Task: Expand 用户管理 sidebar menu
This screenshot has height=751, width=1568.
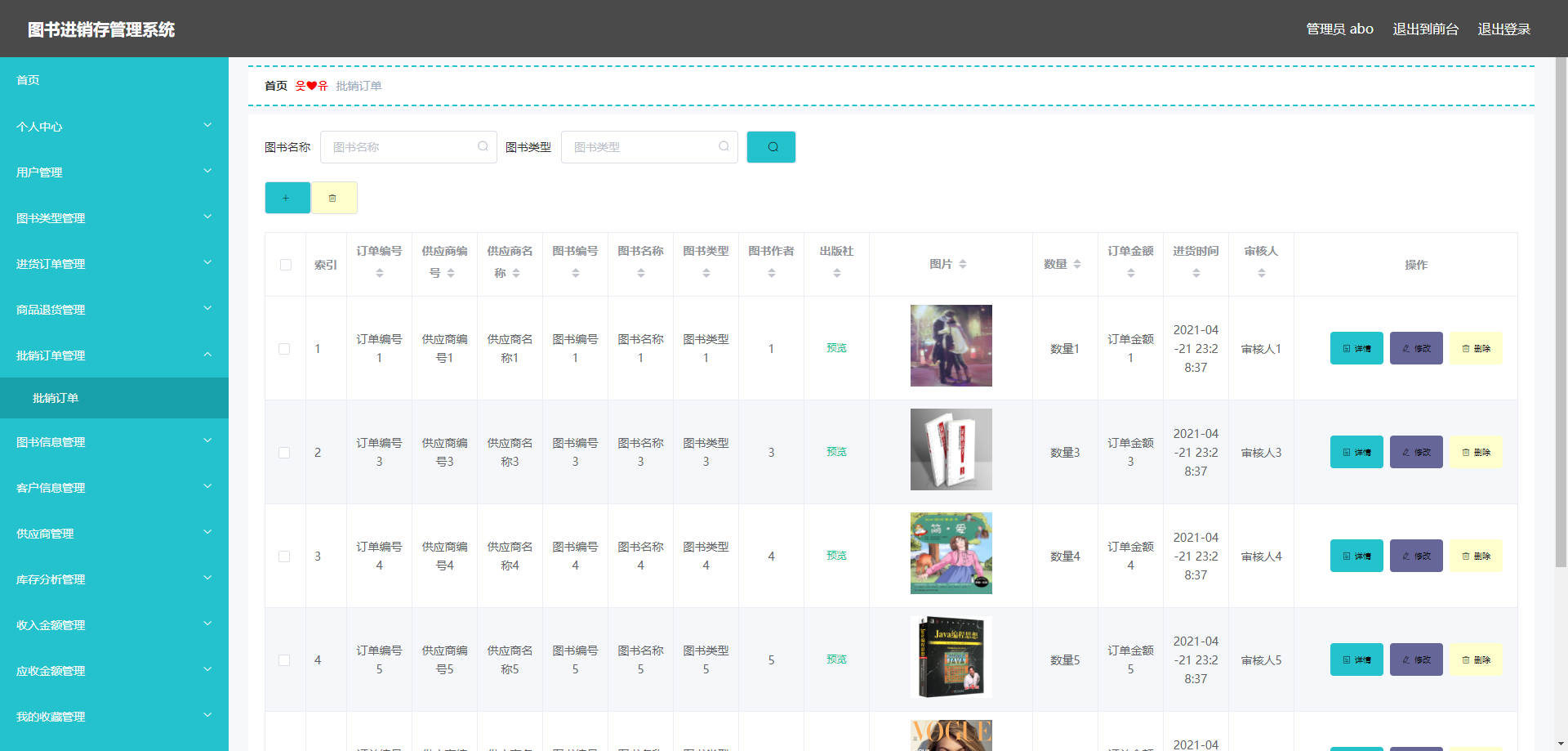Action: (114, 172)
